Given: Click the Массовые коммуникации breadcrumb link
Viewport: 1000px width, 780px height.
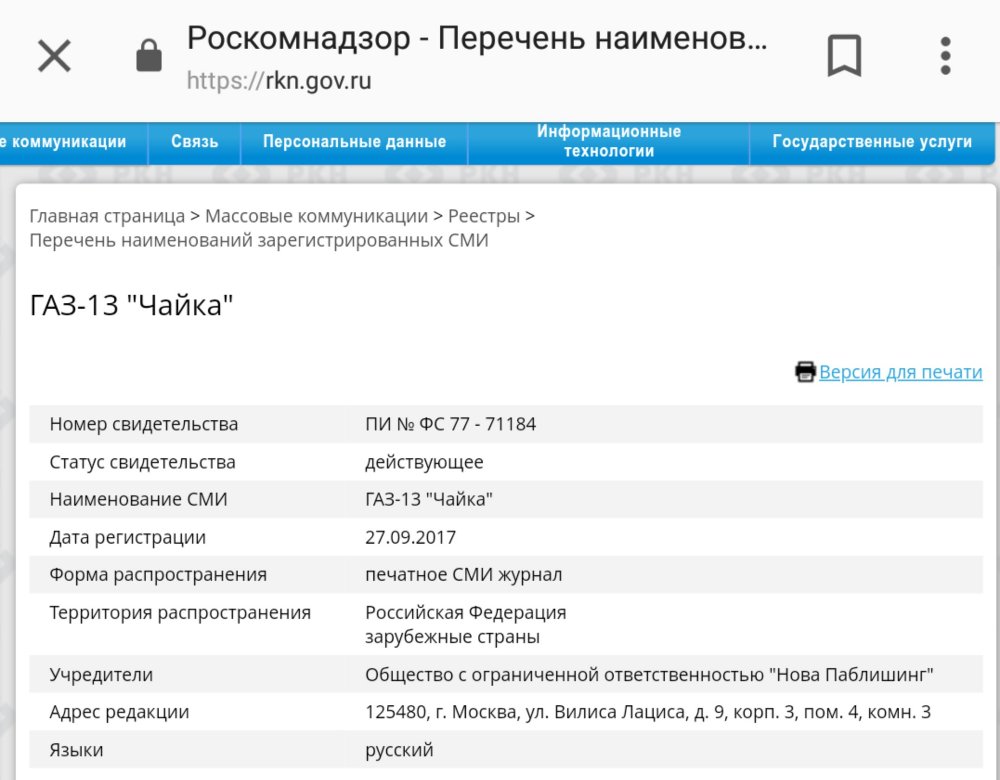Looking at the screenshot, I should tap(316, 216).
